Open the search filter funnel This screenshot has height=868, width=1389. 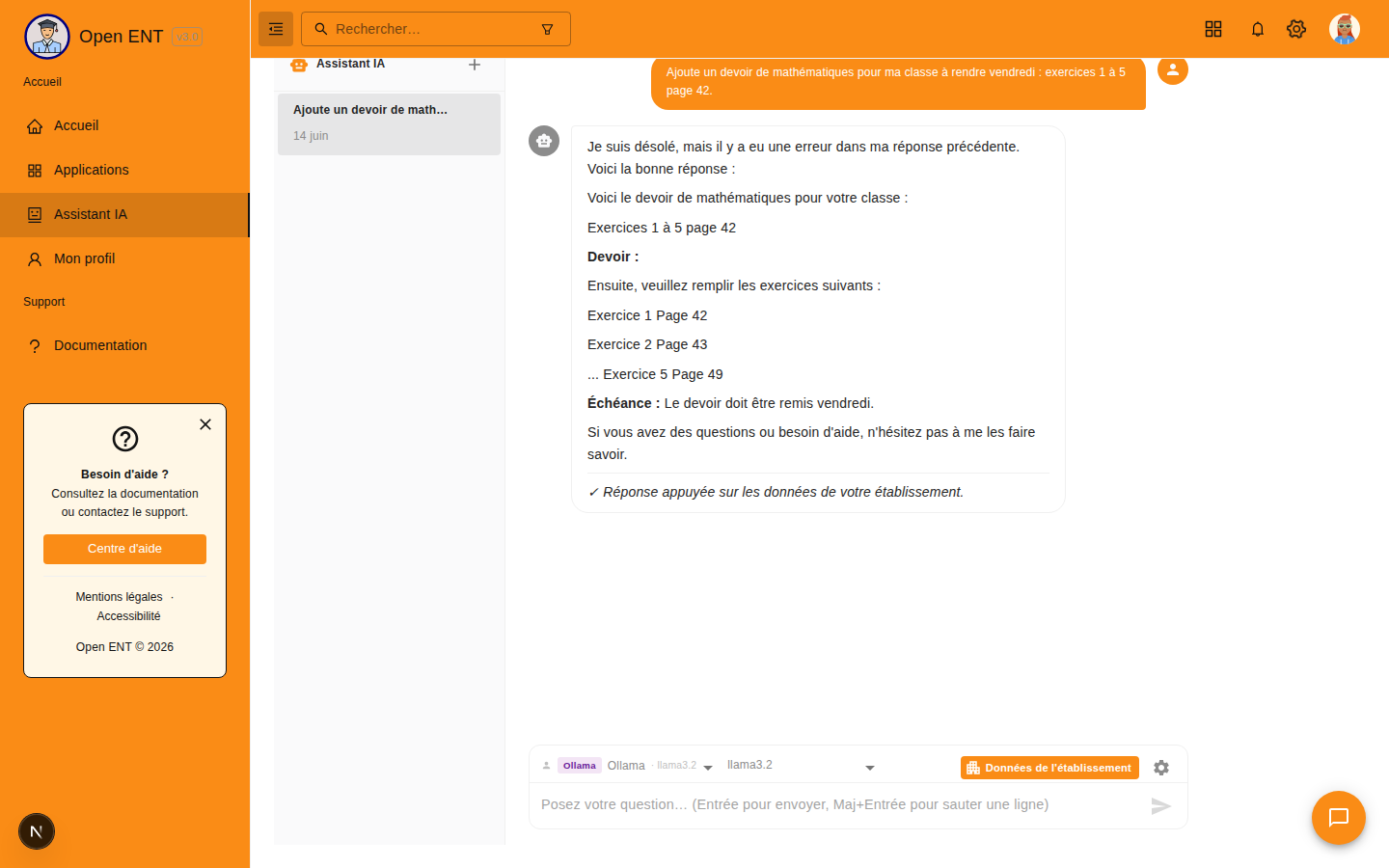click(x=547, y=29)
